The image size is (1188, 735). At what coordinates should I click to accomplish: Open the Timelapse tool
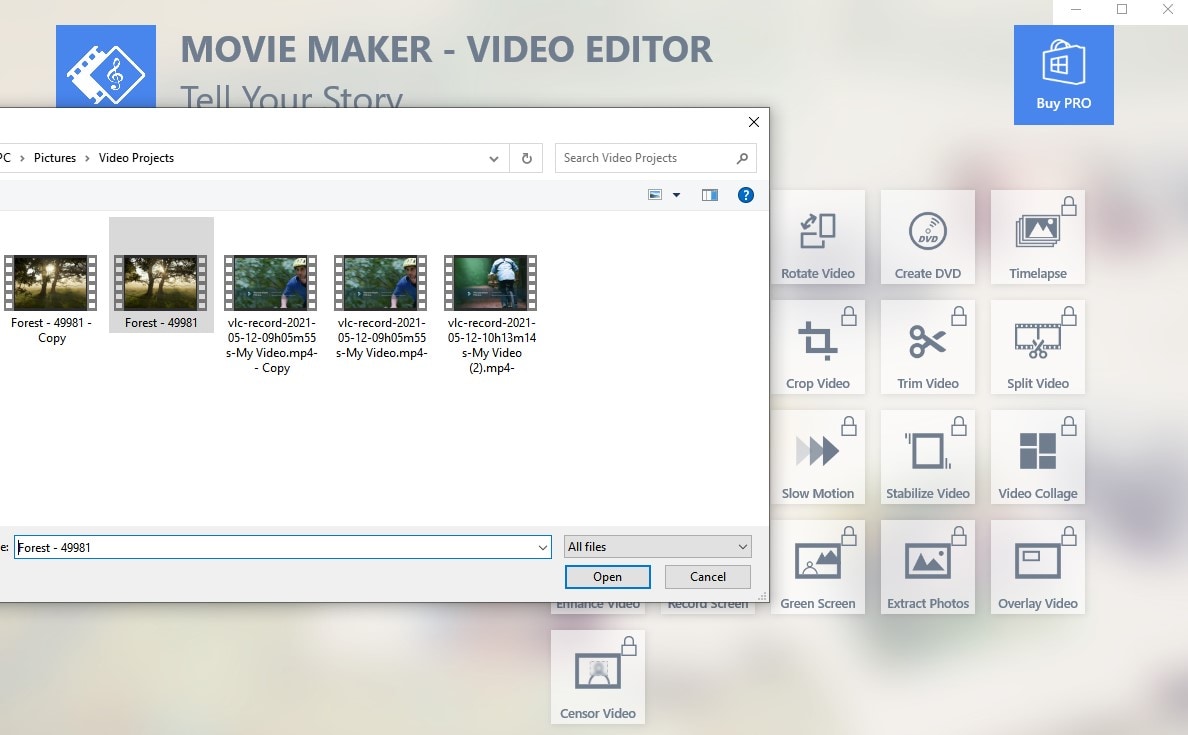click(x=1037, y=237)
